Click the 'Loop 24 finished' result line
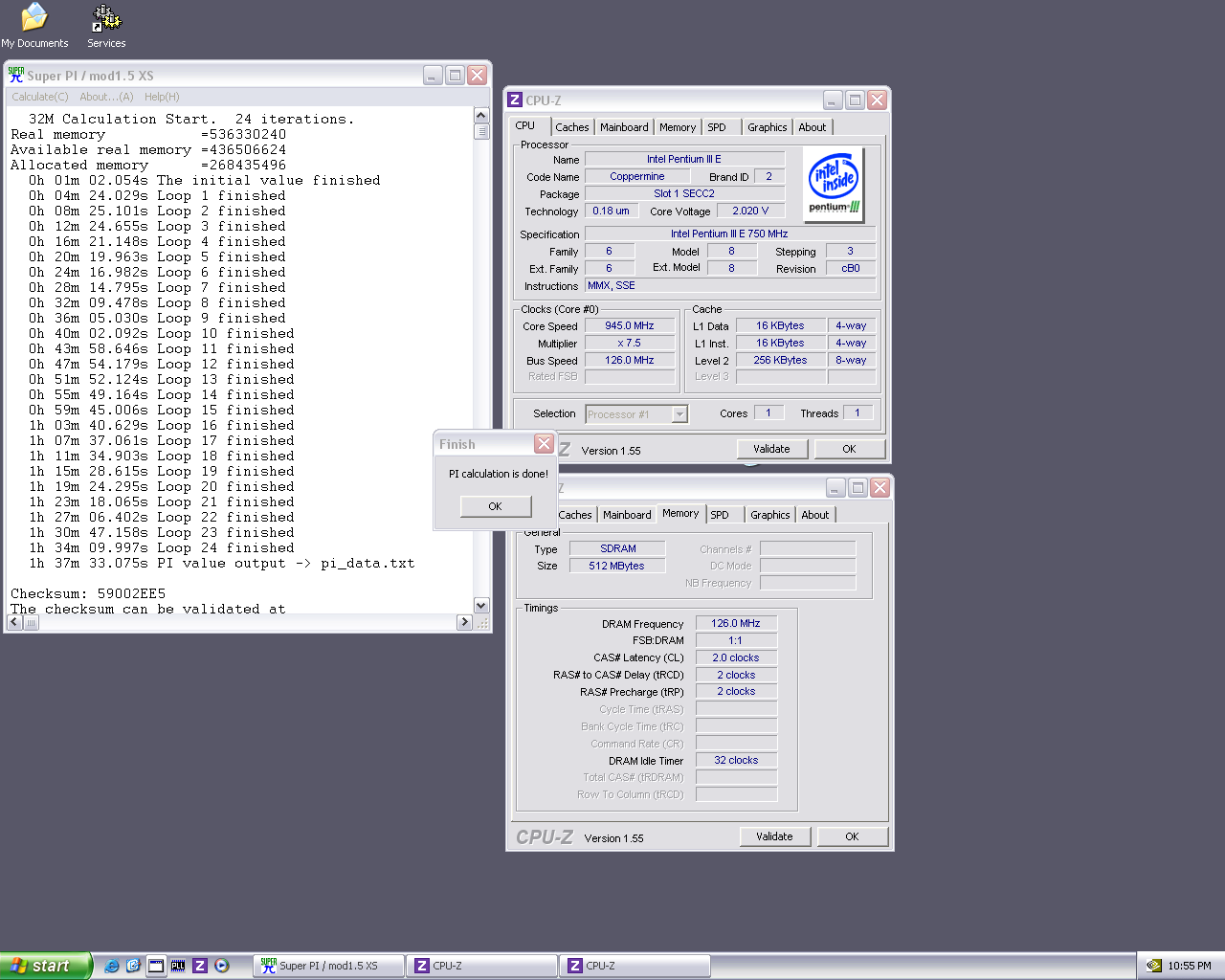The width and height of the screenshot is (1225, 980). click(x=162, y=547)
